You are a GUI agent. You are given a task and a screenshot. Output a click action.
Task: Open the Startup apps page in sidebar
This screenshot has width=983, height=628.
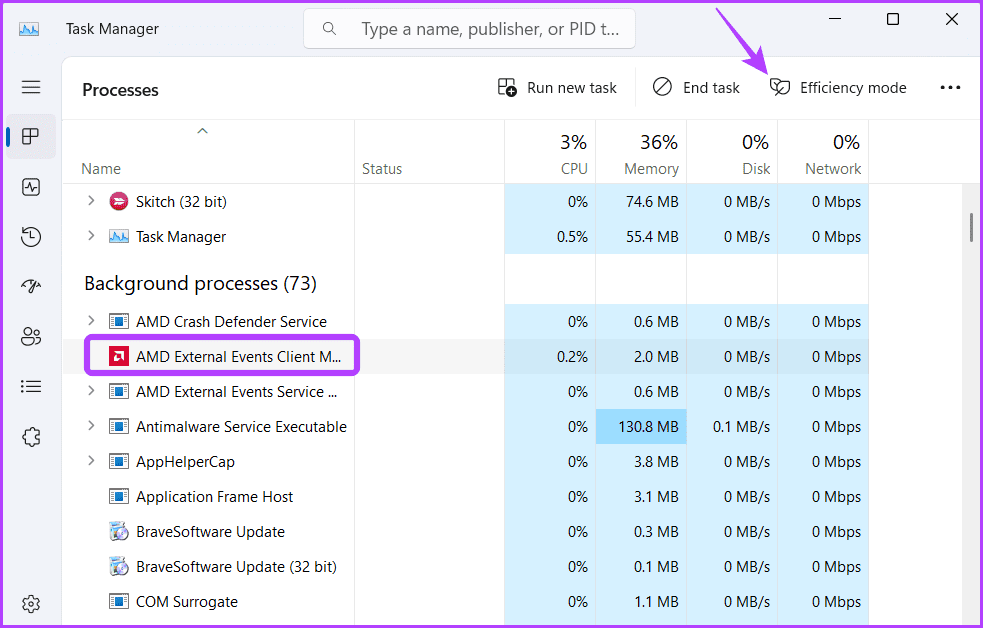coord(31,286)
